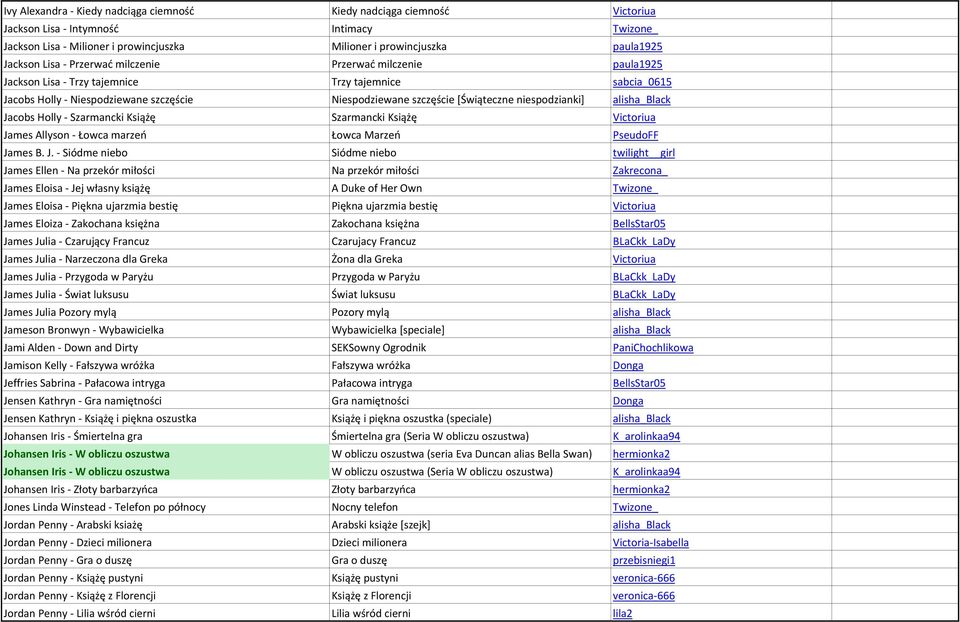Open the Victoria-Isabella link
The image size is (960, 622).
click(x=651, y=544)
